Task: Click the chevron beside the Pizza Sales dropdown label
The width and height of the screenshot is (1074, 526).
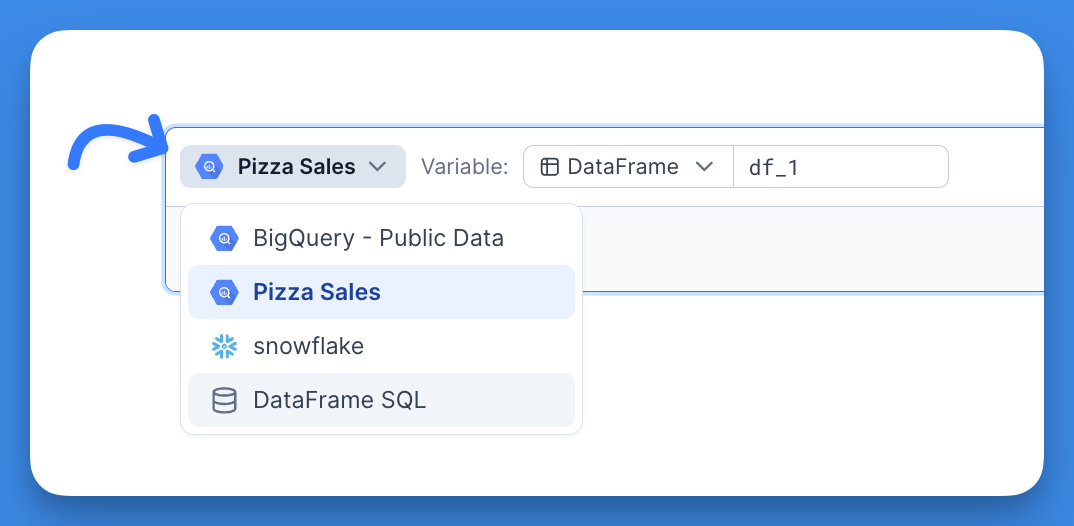Action: pyautogui.click(x=377, y=166)
